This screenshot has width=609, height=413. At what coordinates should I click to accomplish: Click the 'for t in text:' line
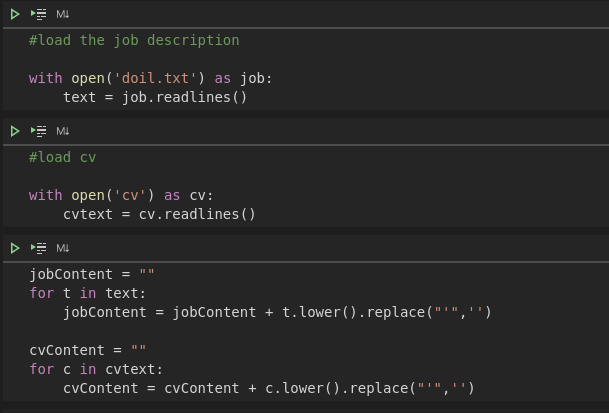pos(88,293)
